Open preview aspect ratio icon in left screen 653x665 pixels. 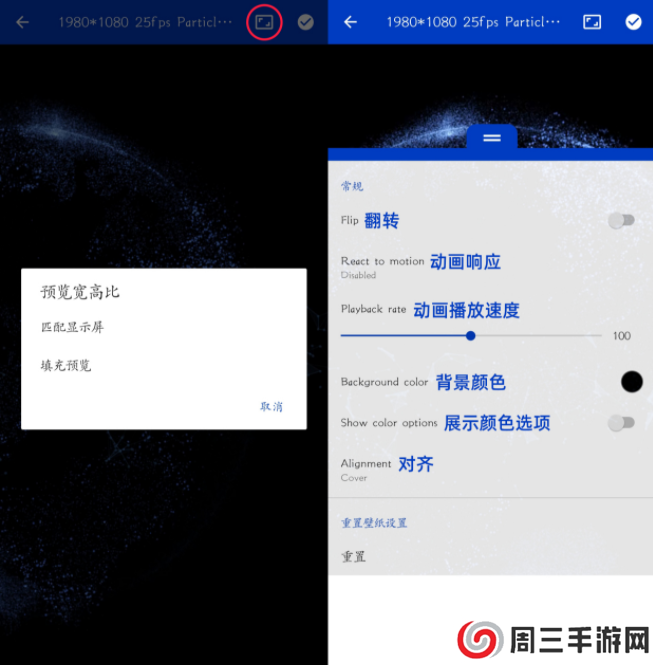[x=264, y=22]
